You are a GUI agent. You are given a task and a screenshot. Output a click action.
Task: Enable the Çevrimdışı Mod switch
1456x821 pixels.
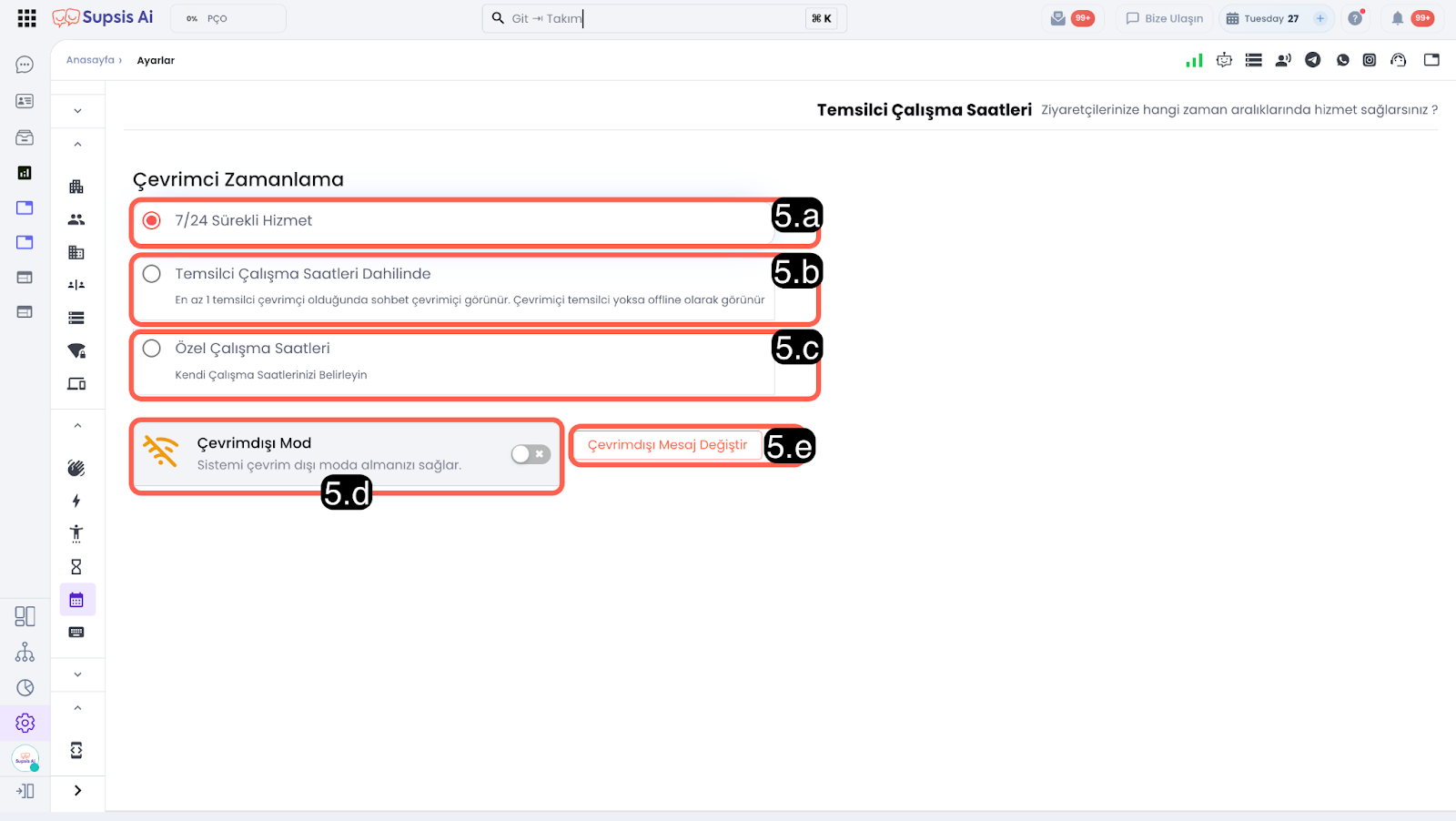[x=530, y=454]
